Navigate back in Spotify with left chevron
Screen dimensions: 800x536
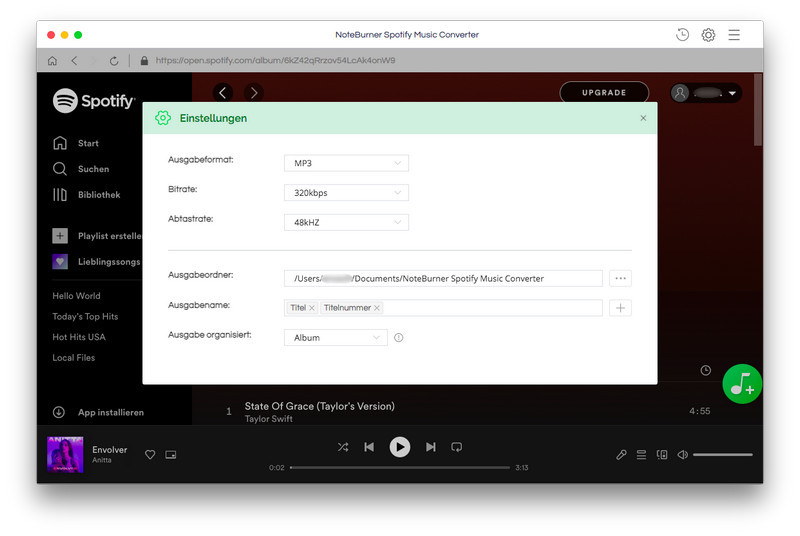click(x=222, y=92)
